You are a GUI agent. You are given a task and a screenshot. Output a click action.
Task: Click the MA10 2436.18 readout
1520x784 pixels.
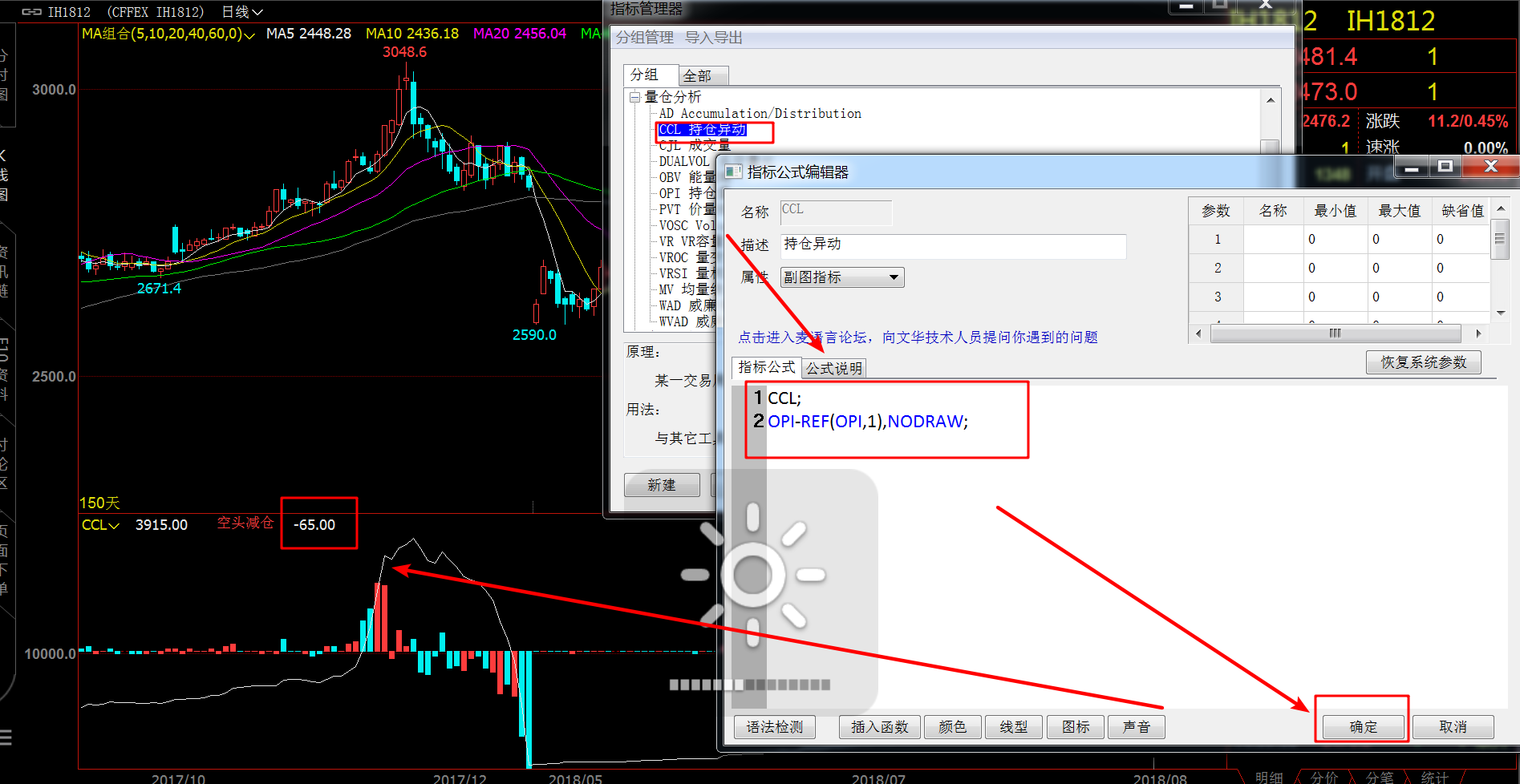click(412, 34)
